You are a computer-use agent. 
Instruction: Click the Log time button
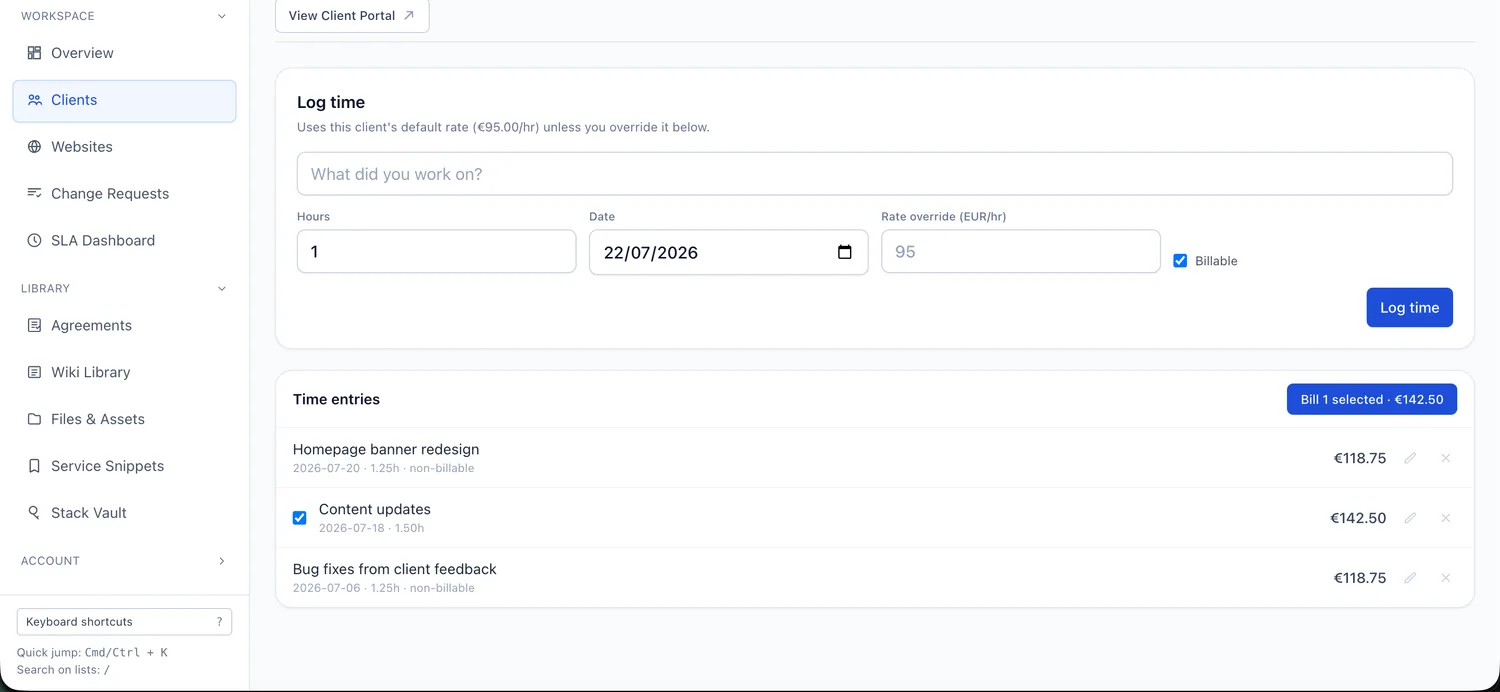click(x=1409, y=308)
